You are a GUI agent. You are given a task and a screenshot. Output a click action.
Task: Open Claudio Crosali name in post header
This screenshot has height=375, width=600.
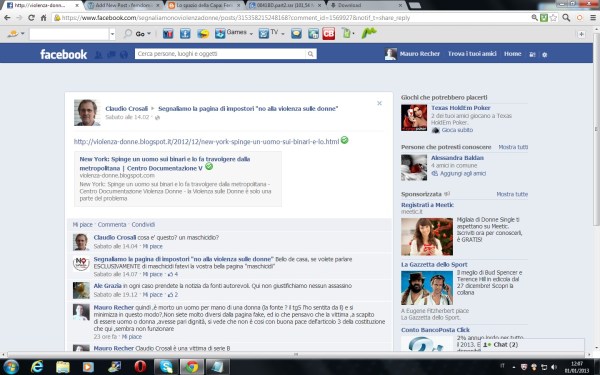pyautogui.click(x=126, y=109)
